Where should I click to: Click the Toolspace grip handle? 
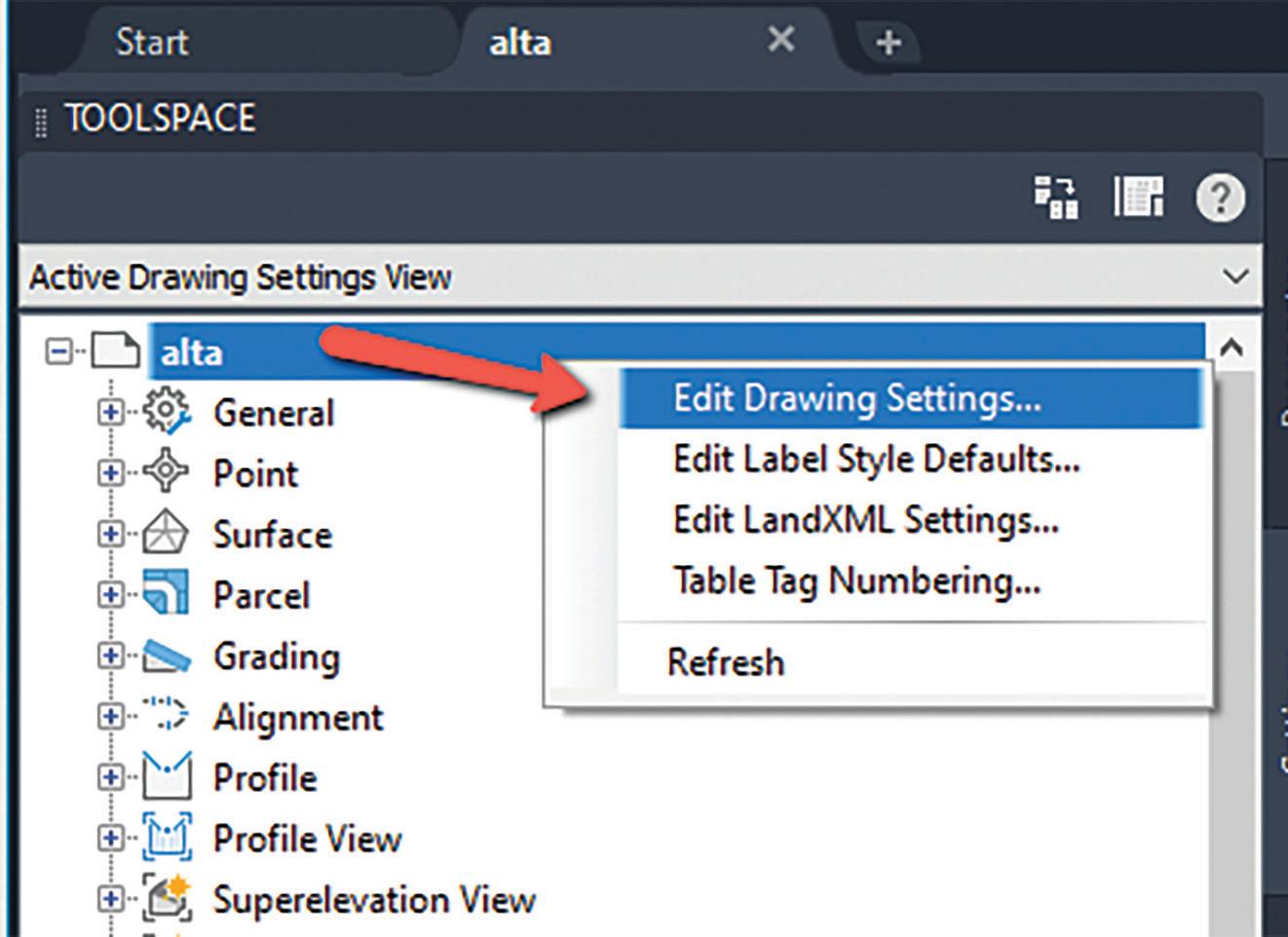(41, 124)
